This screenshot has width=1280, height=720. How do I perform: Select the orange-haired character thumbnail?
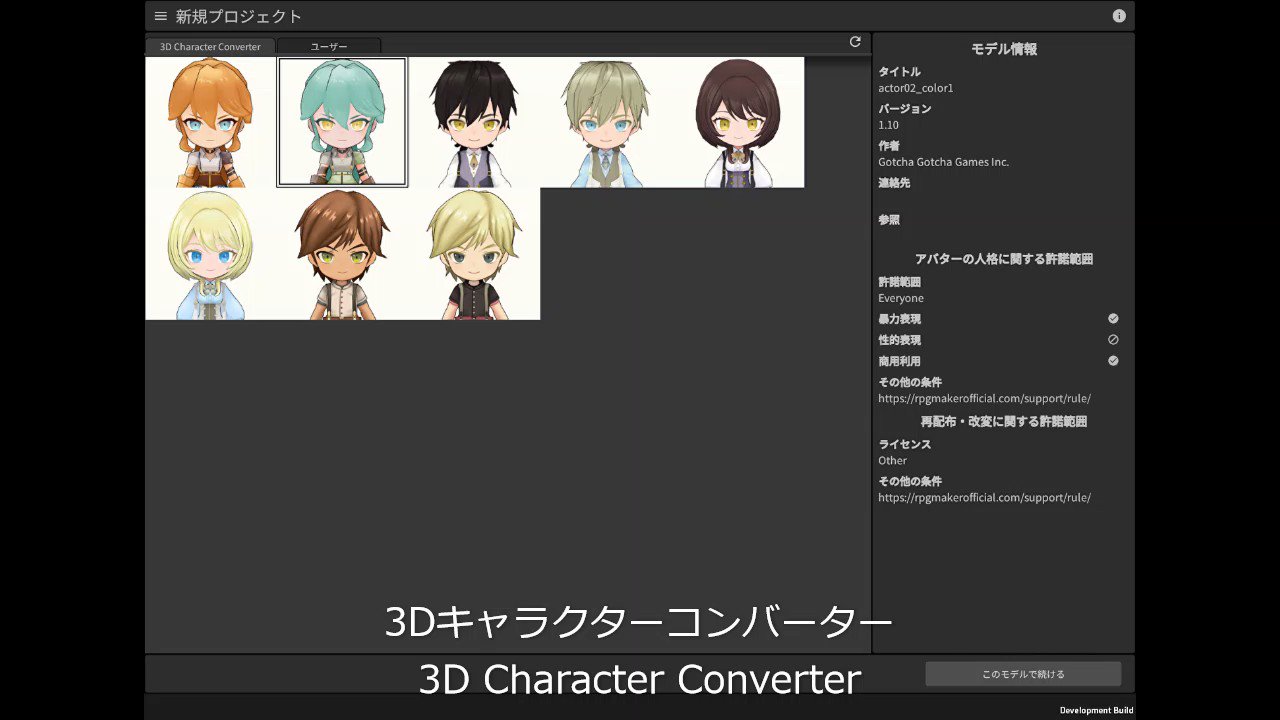click(x=211, y=122)
